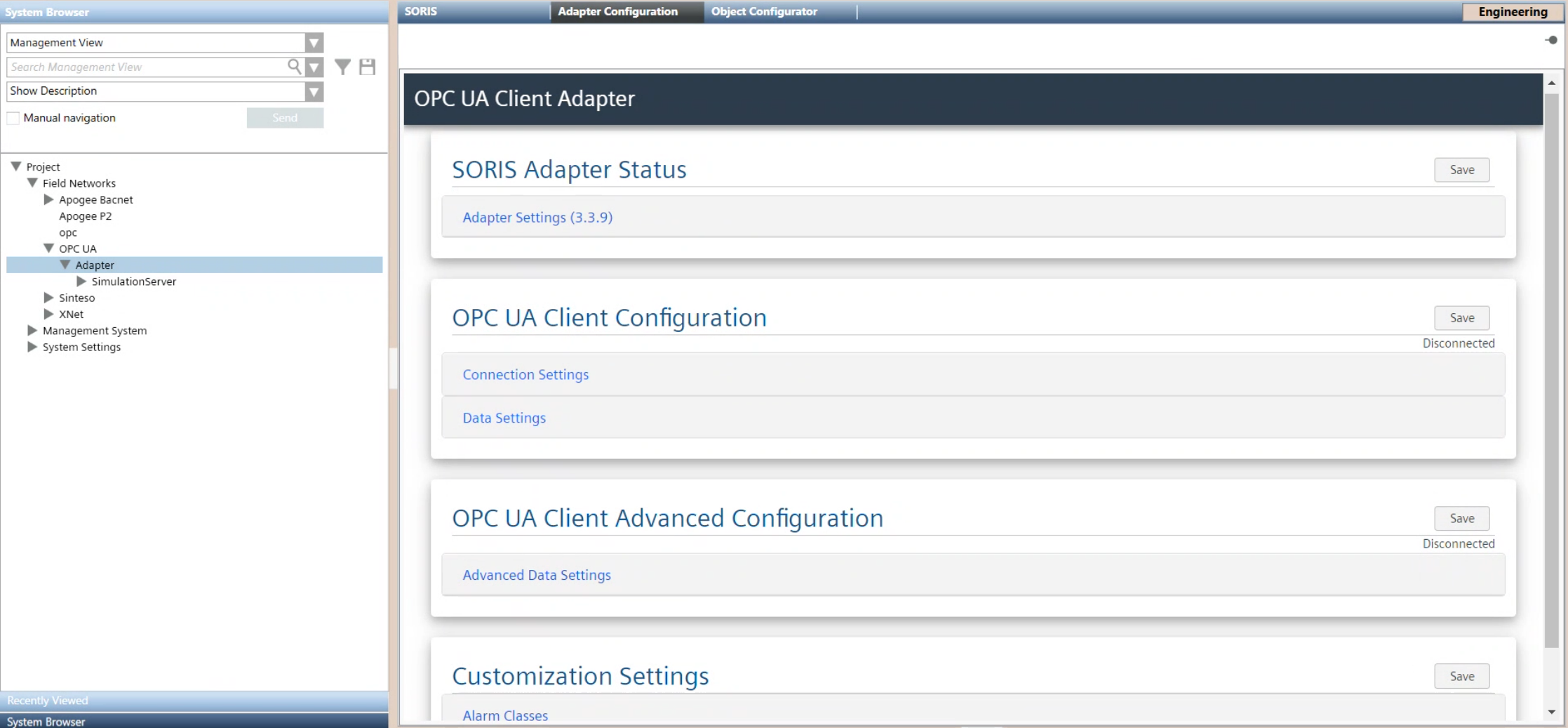The width and height of the screenshot is (1568, 728).
Task: Open the Connection Settings link
Action: (525, 375)
